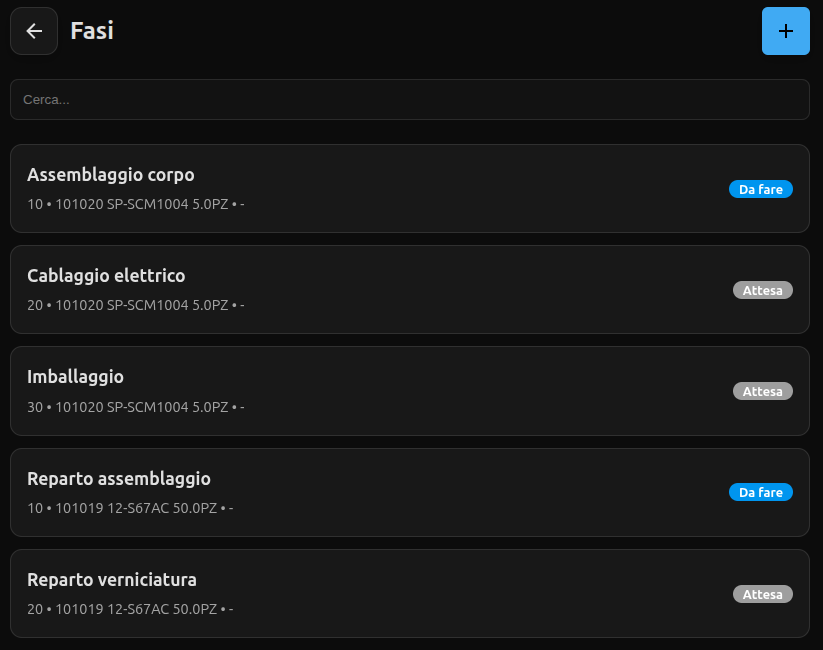Click Attesa badge on Cablaggio elettrico
Viewport: 823px width, 650px height.
click(x=762, y=290)
